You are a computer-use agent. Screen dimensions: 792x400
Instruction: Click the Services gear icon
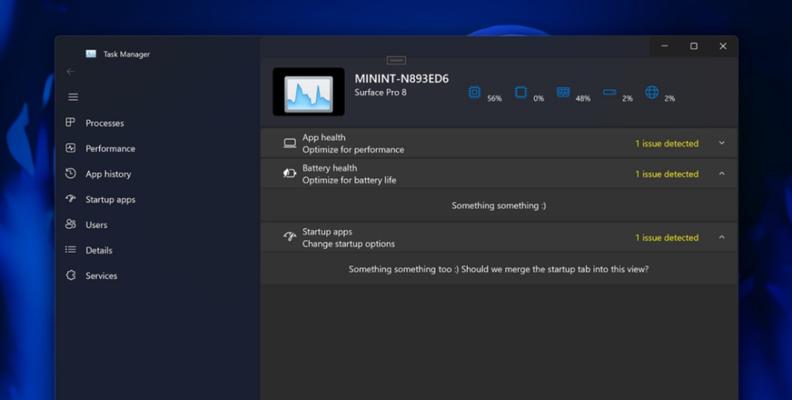(71, 275)
